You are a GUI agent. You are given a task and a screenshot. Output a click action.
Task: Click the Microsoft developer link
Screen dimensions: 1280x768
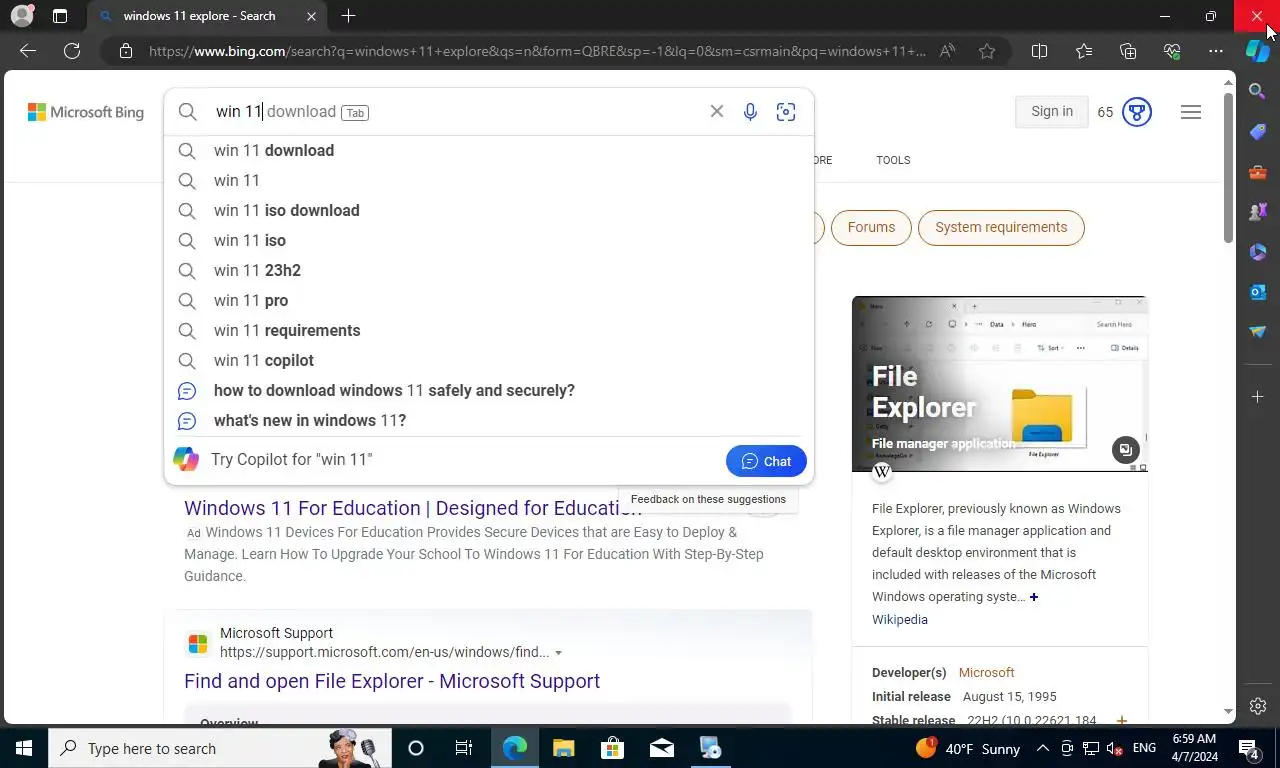(x=986, y=672)
